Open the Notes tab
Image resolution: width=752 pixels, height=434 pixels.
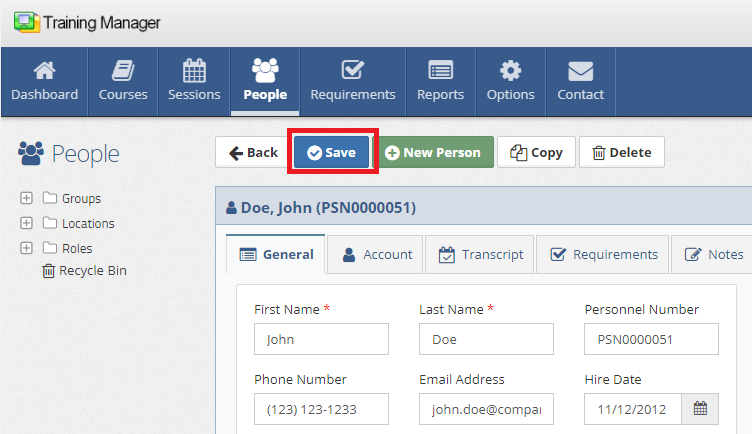click(x=714, y=254)
